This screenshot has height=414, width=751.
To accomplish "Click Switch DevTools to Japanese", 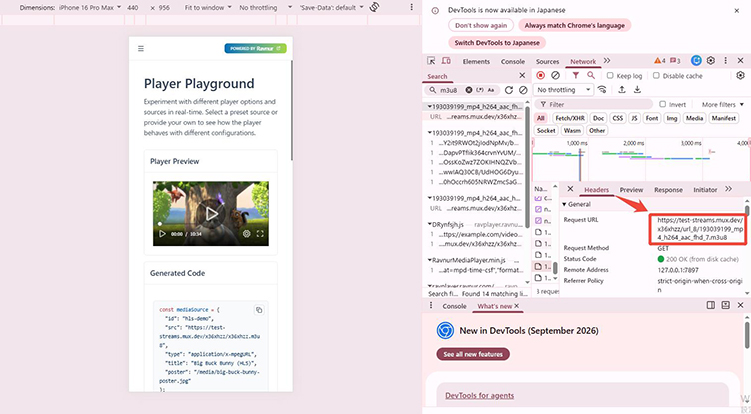I will 497,43.
